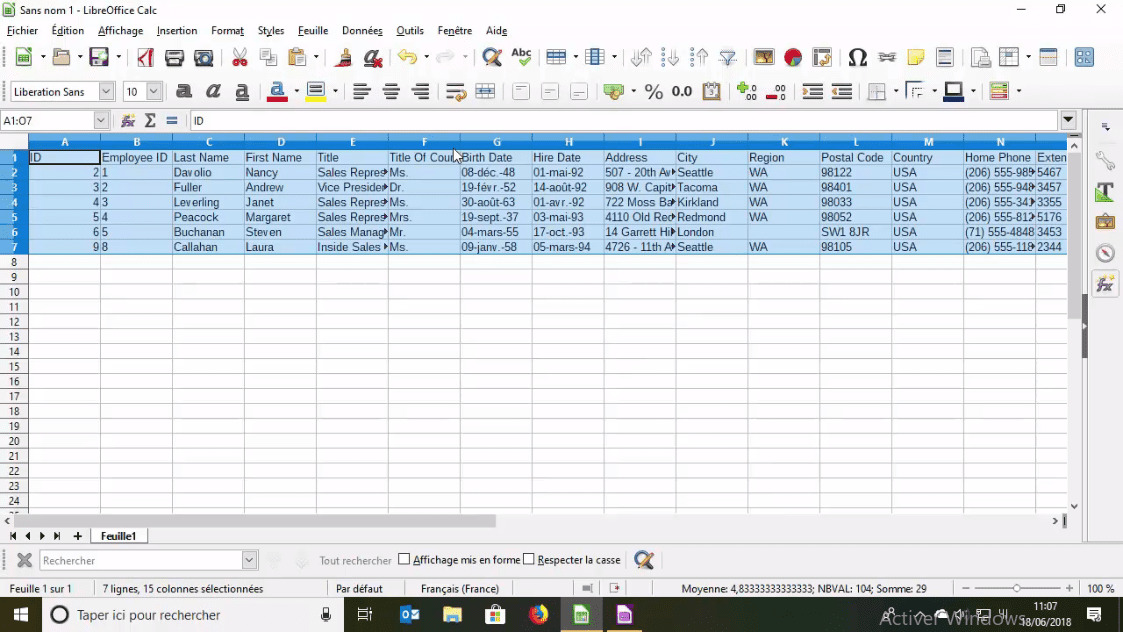Open the Données menu
This screenshot has height=632, width=1123.
[362, 30]
